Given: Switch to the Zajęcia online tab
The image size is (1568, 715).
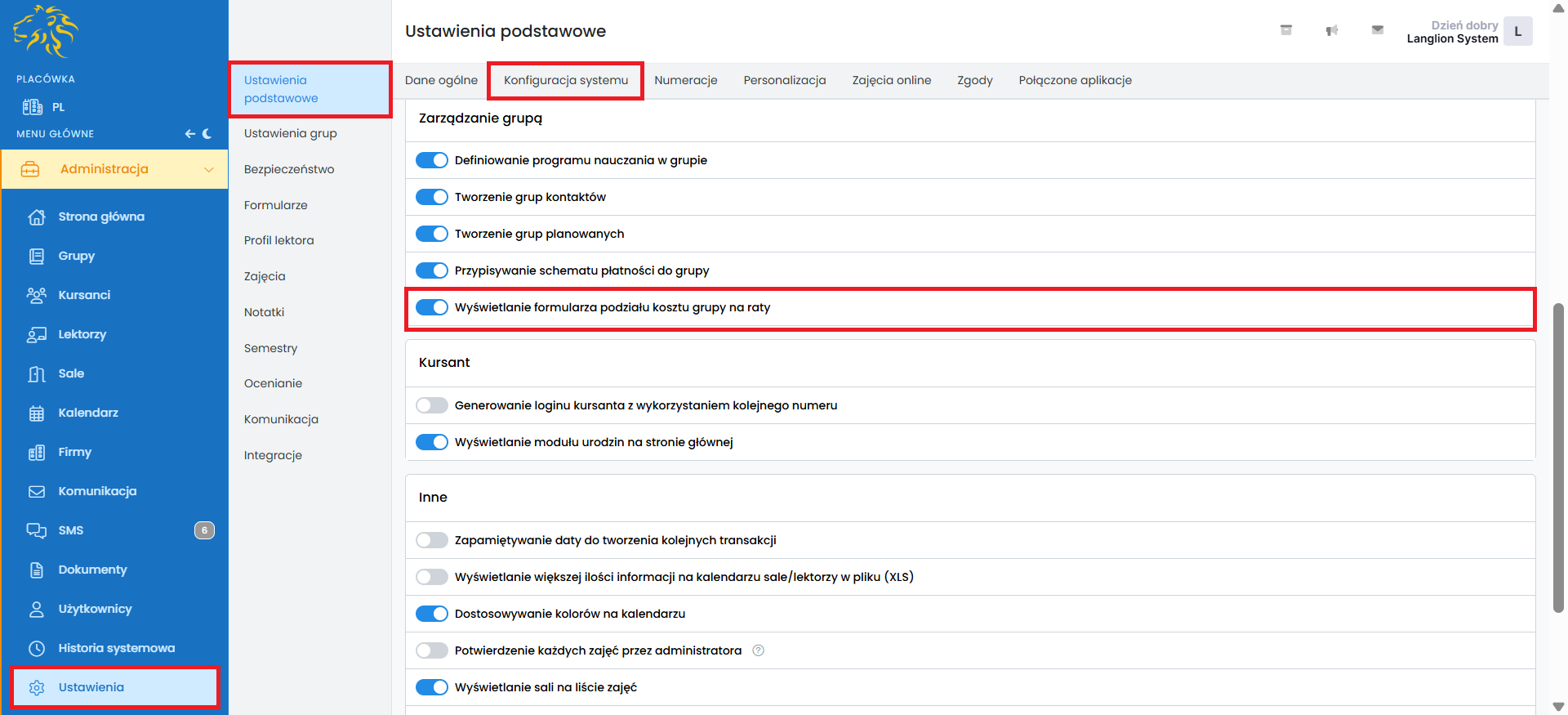Looking at the screenshot, I should (891, 80).
